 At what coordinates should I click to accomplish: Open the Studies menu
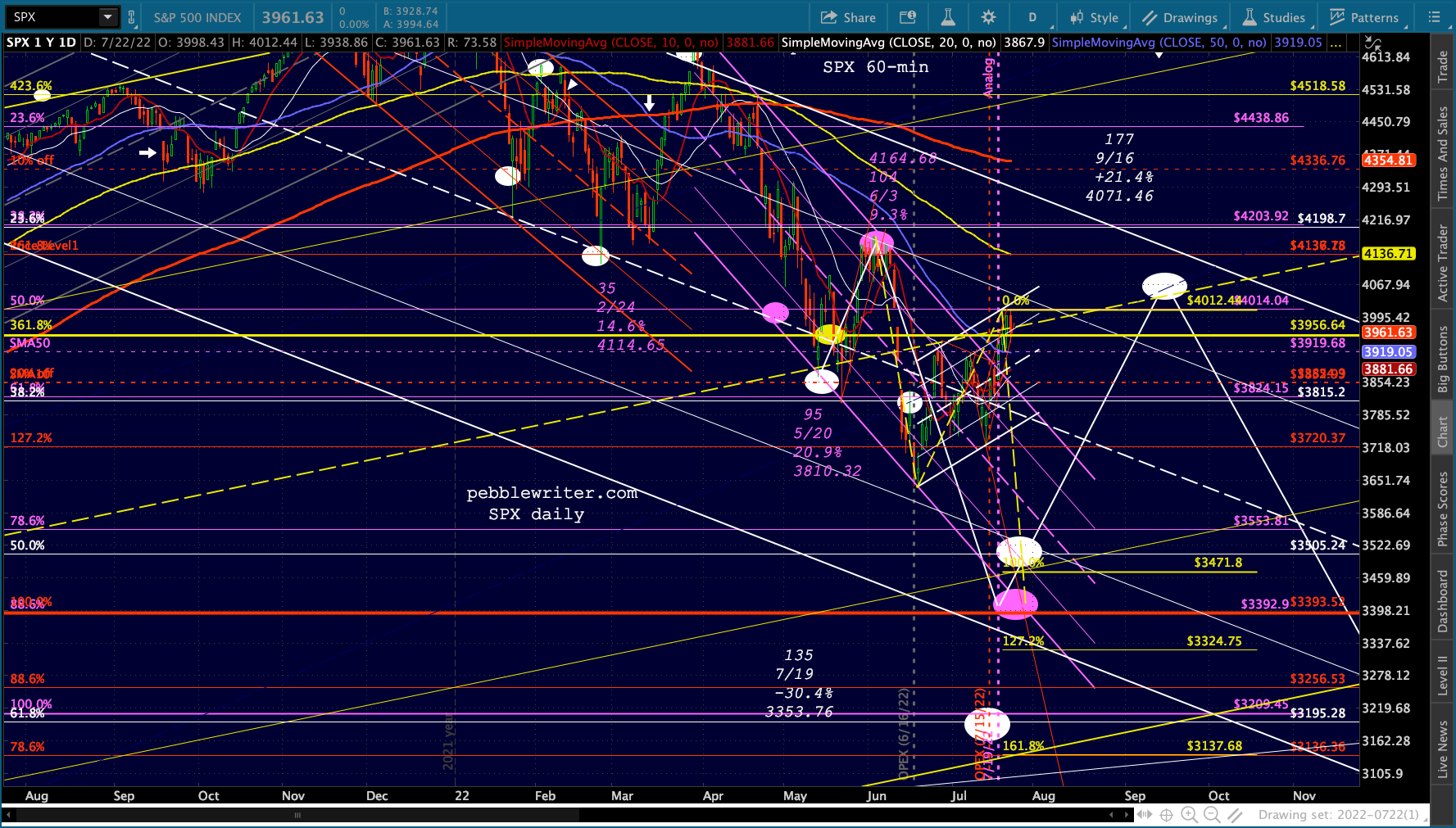point(1274,17)
